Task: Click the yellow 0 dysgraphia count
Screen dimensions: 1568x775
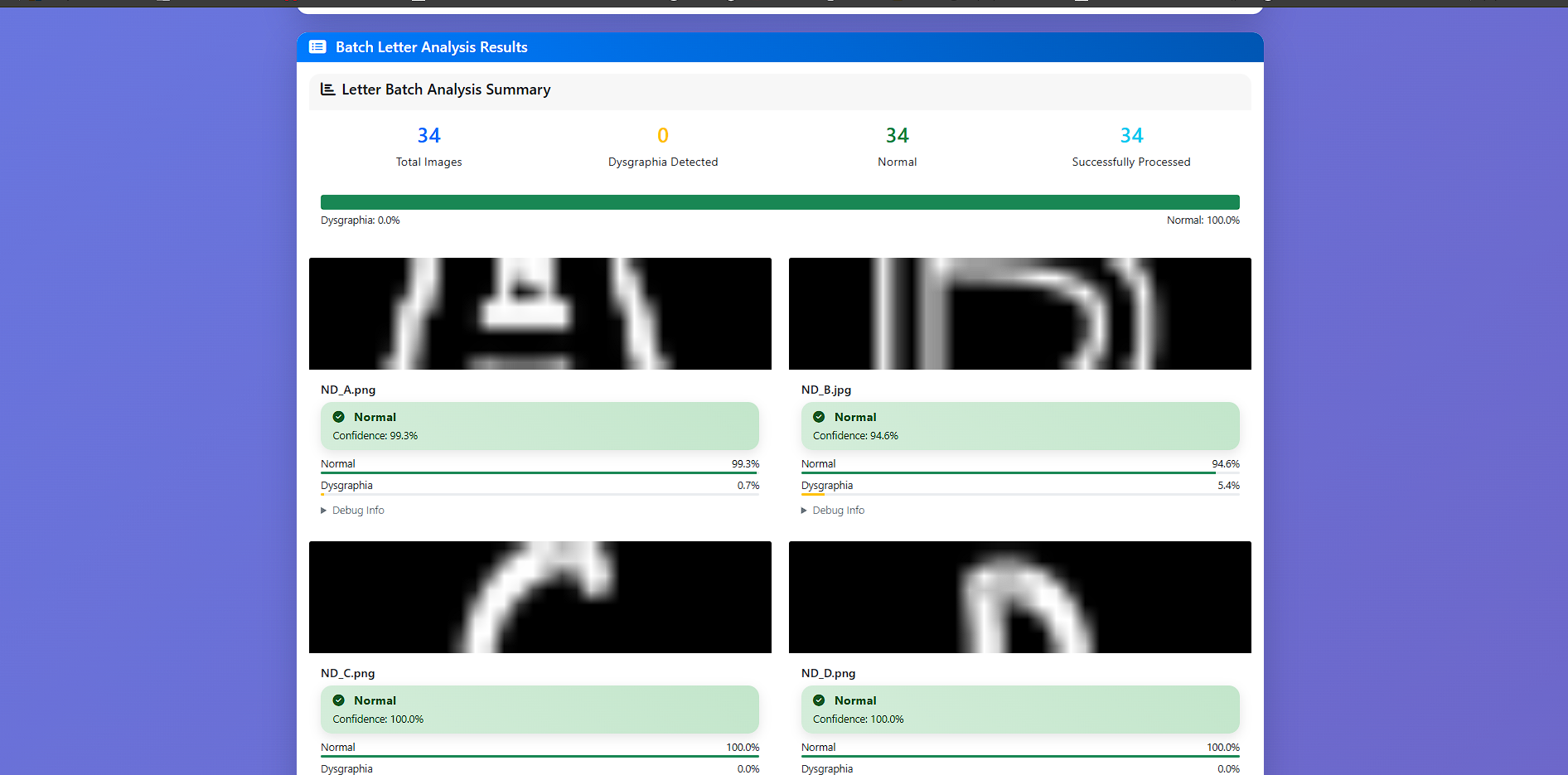Action: click(663, 135)
